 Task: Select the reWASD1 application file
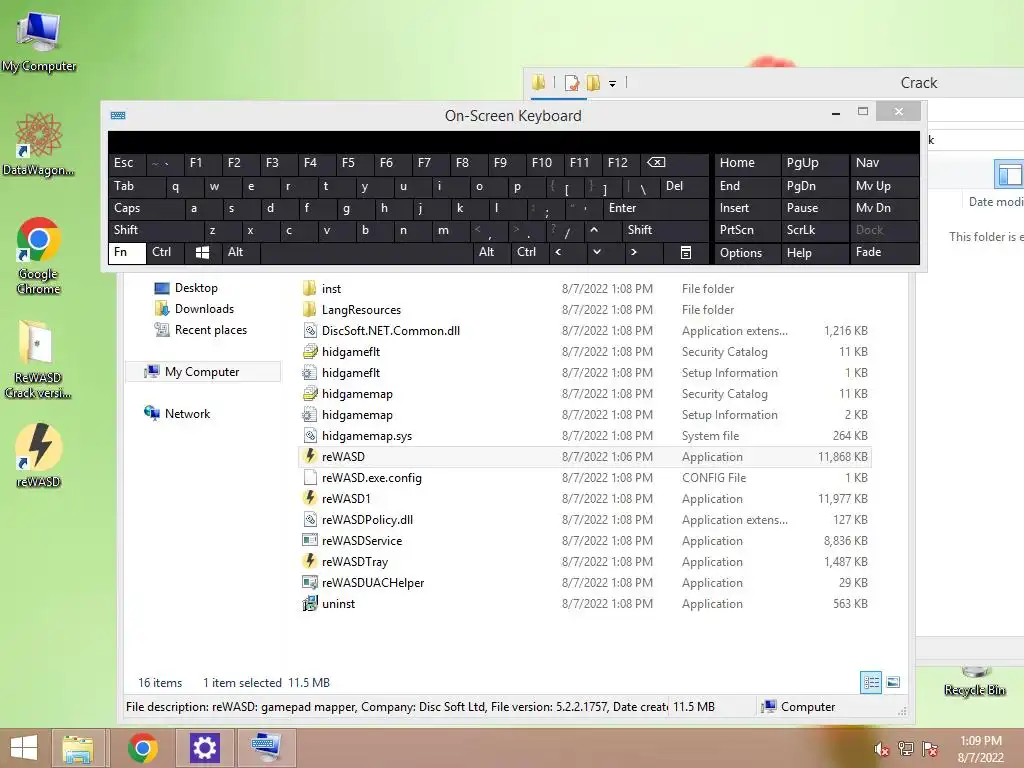pos(585,498)
